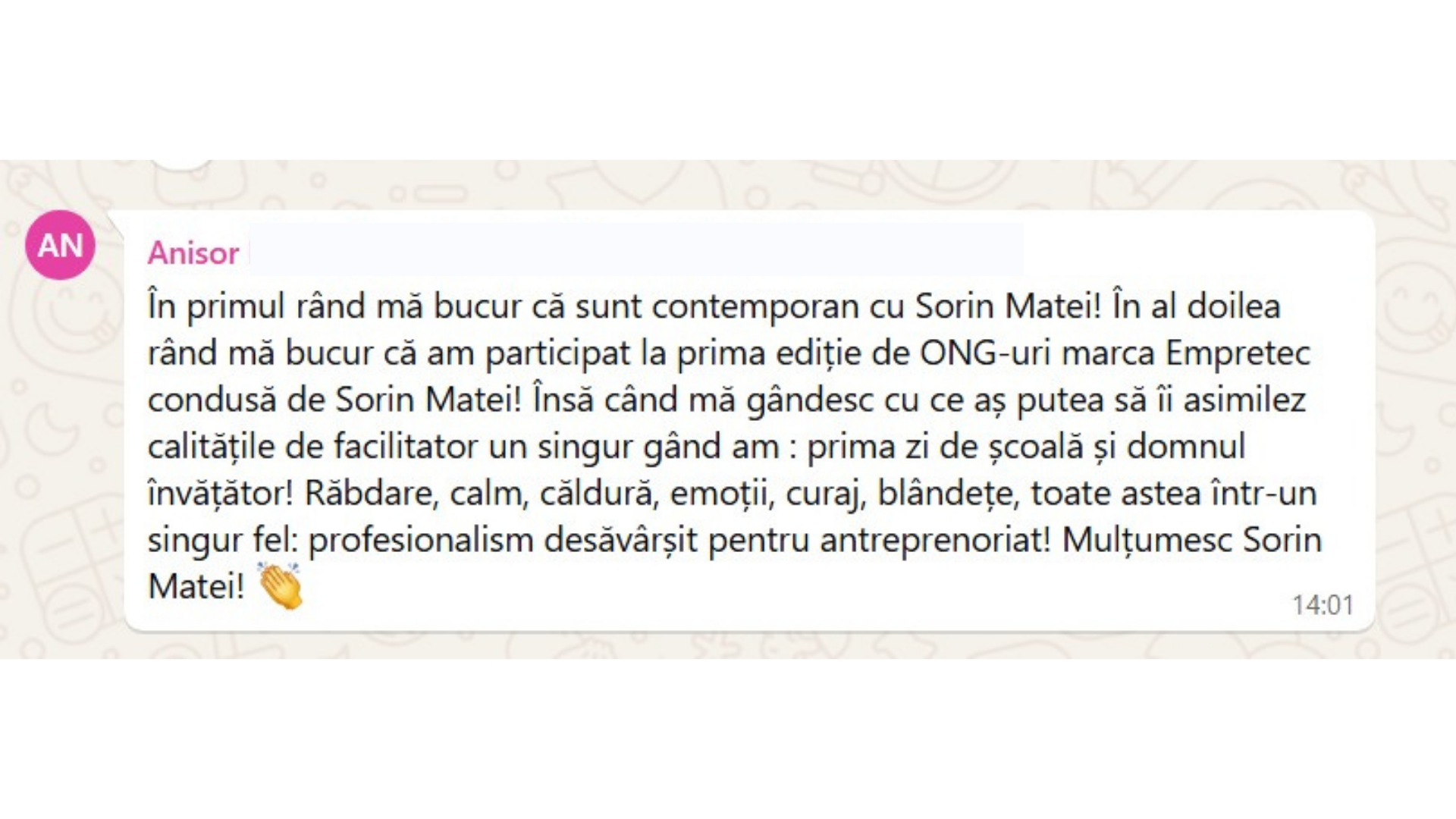Click the pink AN avatar circle

[x=60, y=245]
